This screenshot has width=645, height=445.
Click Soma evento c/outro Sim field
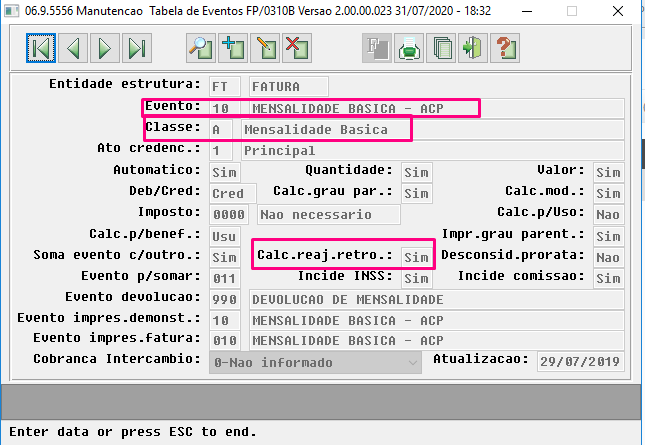coord(225,257)
